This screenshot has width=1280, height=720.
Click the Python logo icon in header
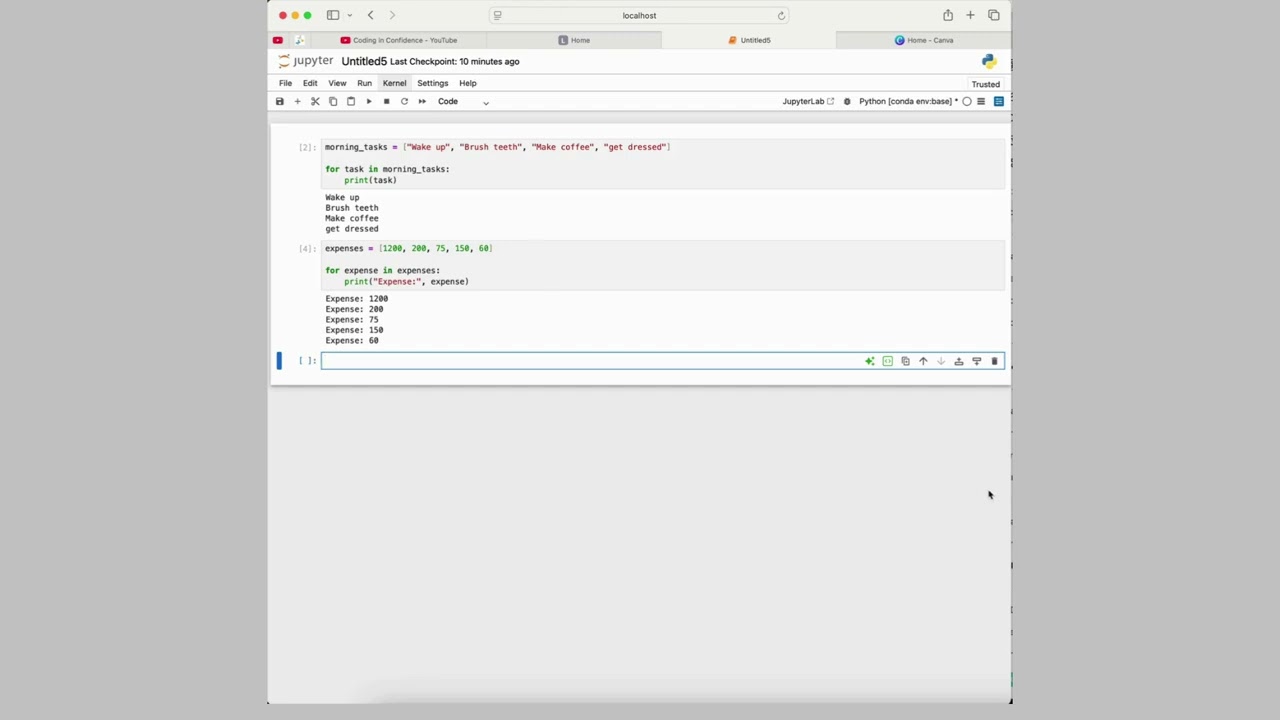[989, 61]
